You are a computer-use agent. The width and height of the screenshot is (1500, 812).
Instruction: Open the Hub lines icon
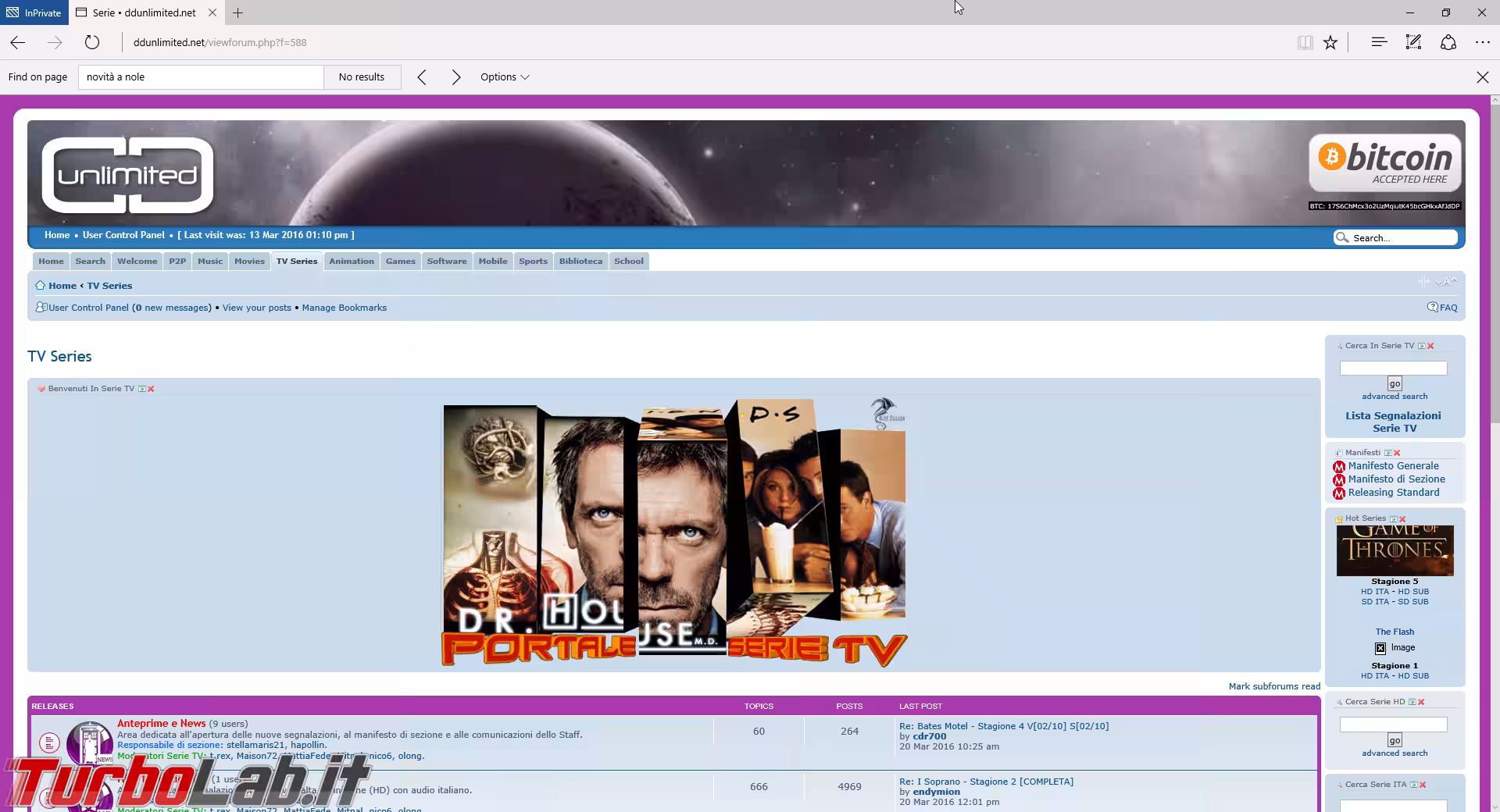(1379, 42)
